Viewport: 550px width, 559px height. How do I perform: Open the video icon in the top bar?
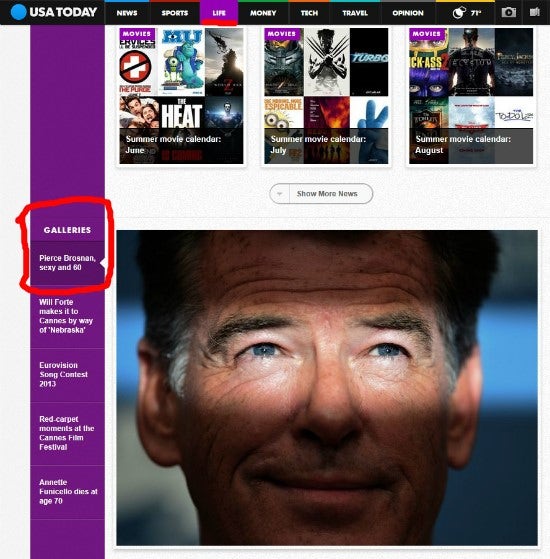534,12
